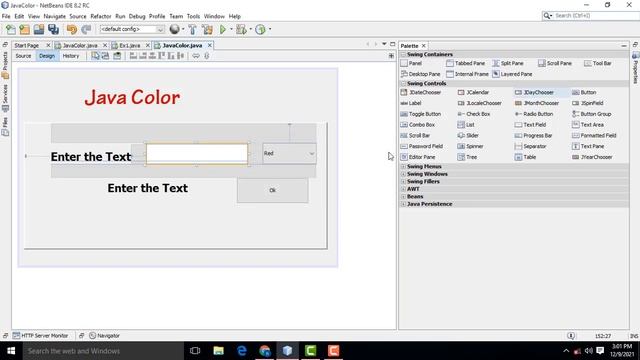Screen dimensions: 640x360
Task: Pick the Table palette component
Action: [x=525, y=157]
